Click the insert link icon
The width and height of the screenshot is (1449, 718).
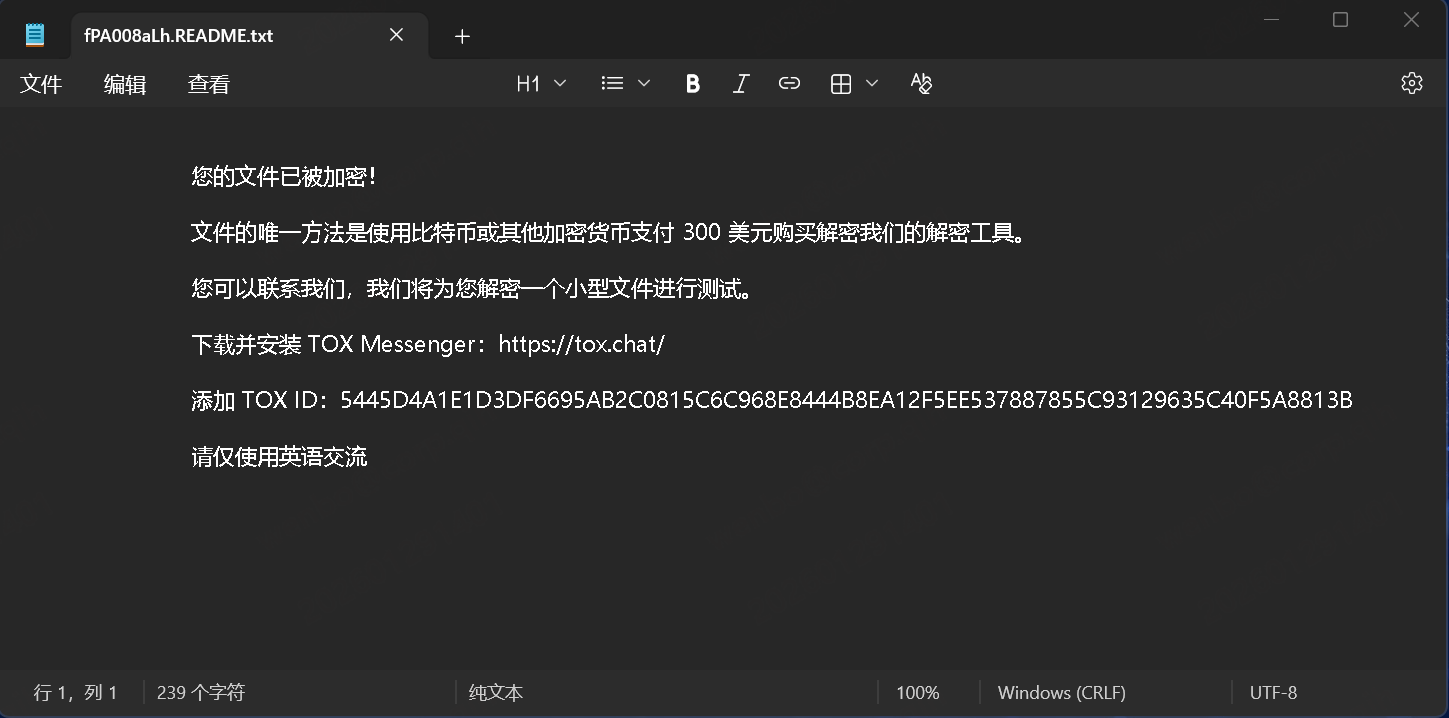point(789,84)
